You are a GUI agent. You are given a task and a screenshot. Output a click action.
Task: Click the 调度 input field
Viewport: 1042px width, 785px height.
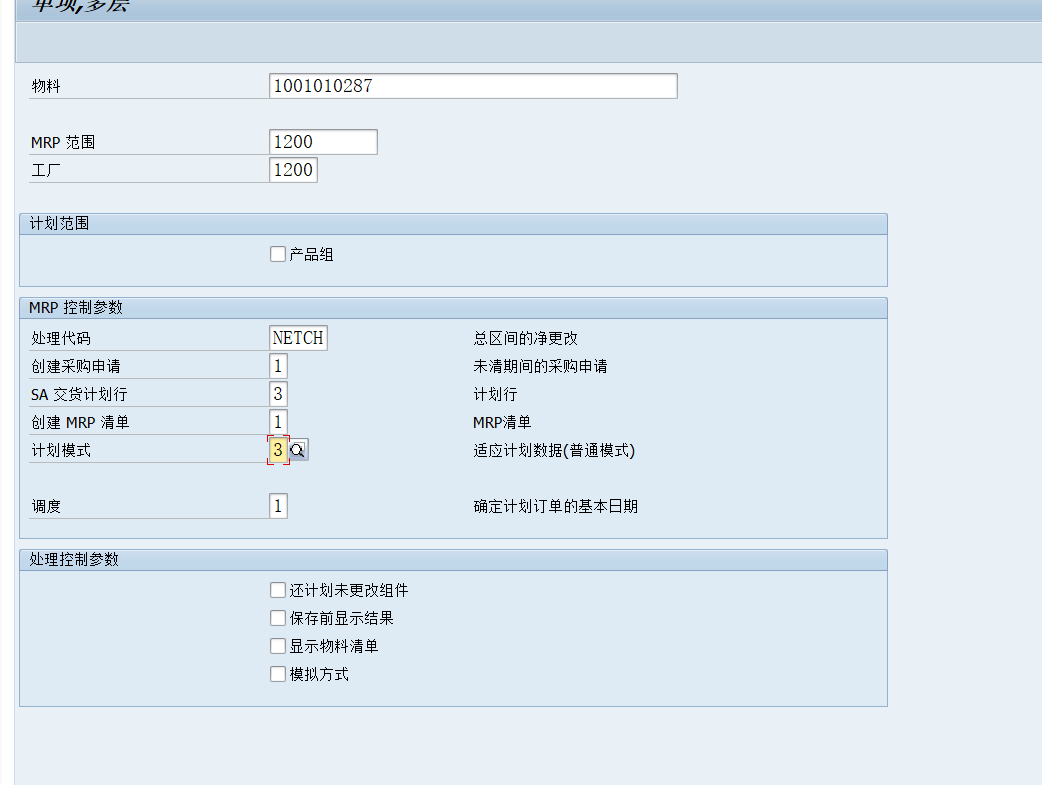tap(278, 505)
